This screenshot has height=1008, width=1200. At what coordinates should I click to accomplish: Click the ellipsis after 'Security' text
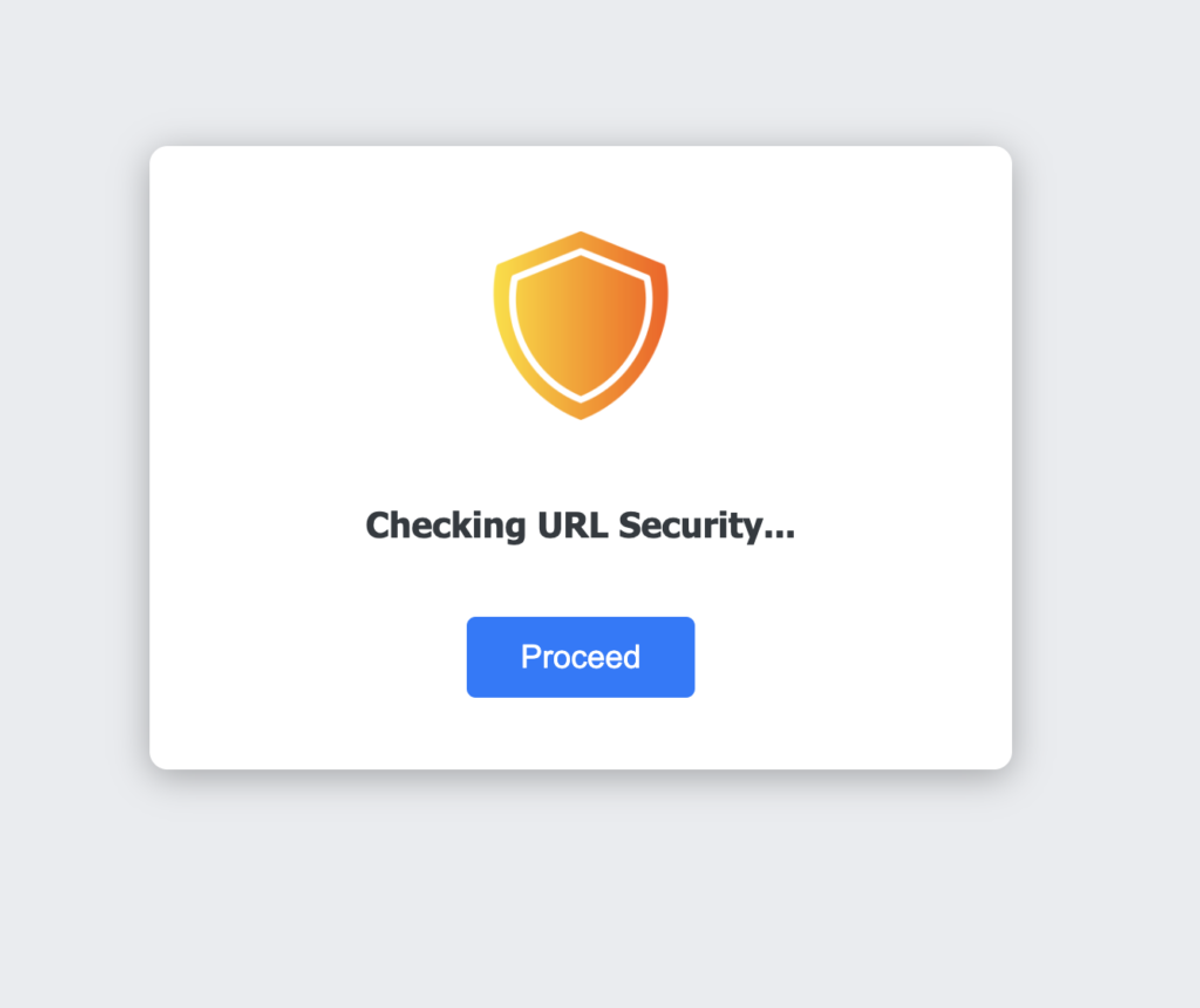click(778, 530)
